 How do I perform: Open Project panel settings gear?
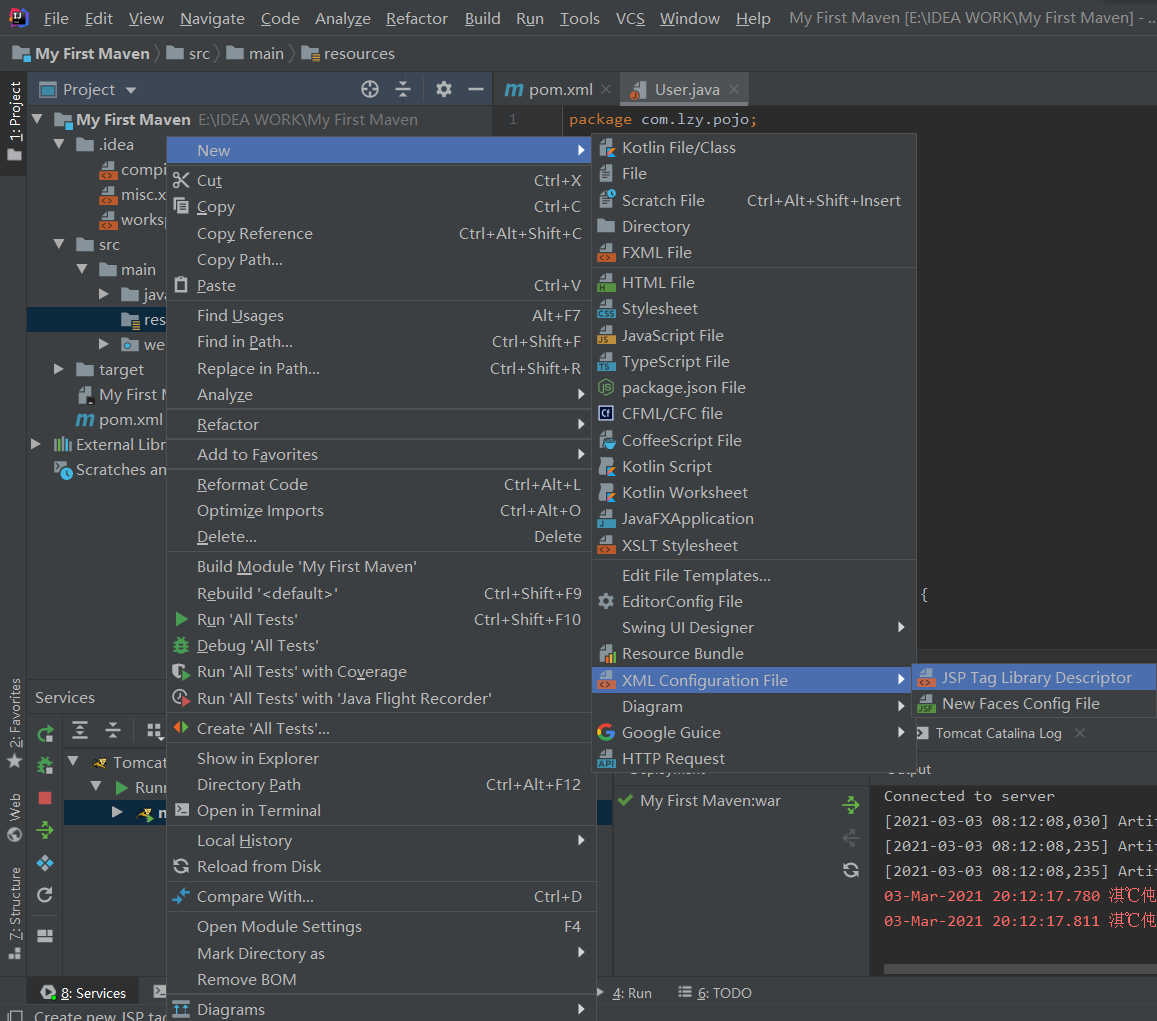(443, 89)
